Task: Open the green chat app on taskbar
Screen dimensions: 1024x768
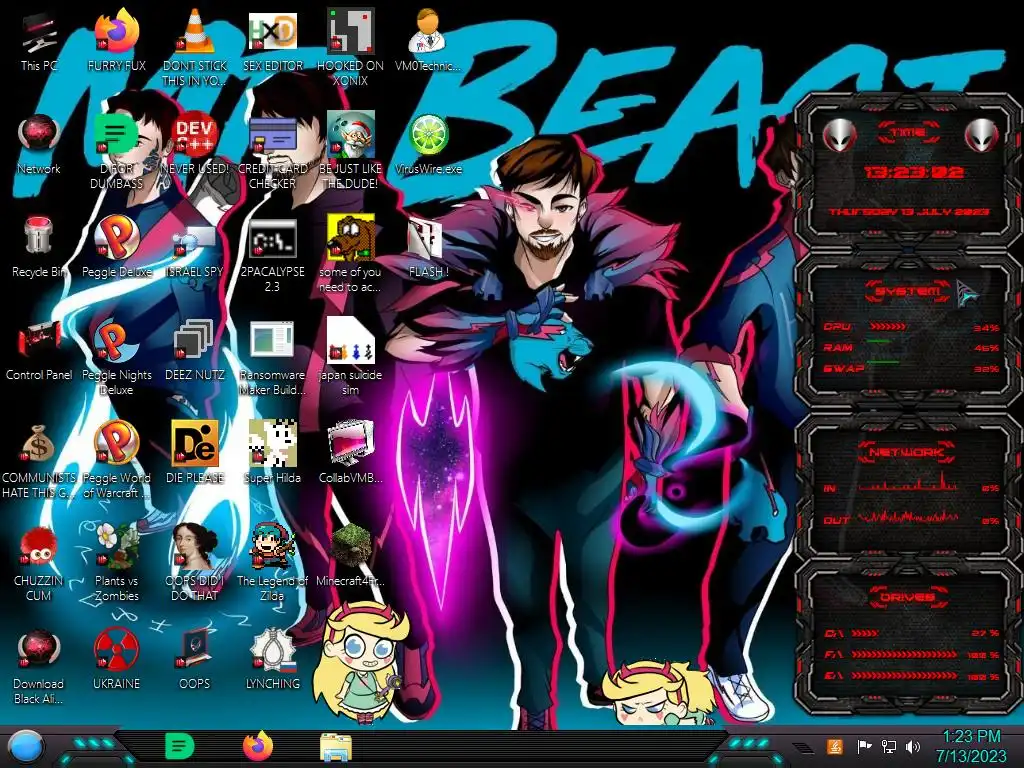Action: (x=179, y=746)
